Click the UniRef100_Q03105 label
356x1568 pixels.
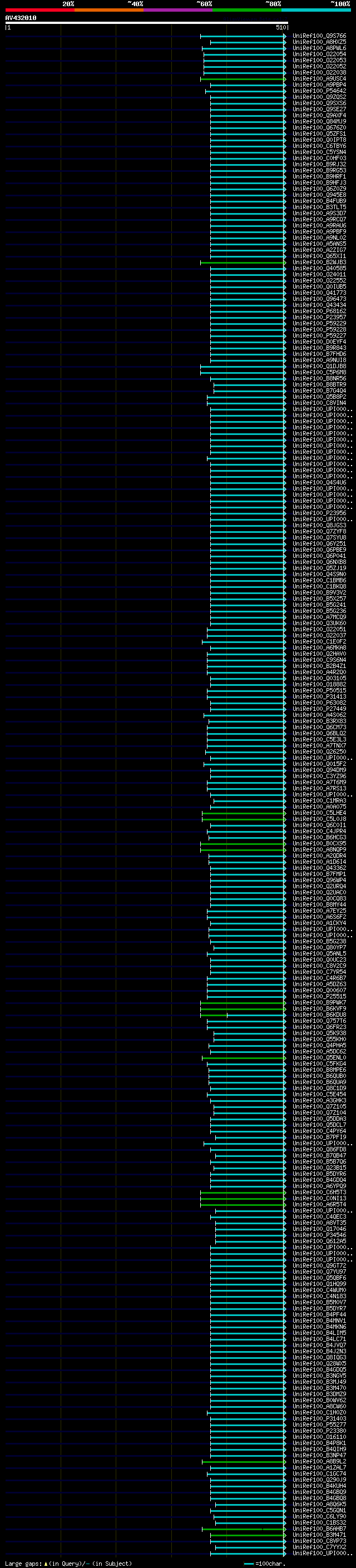point(319,678)
